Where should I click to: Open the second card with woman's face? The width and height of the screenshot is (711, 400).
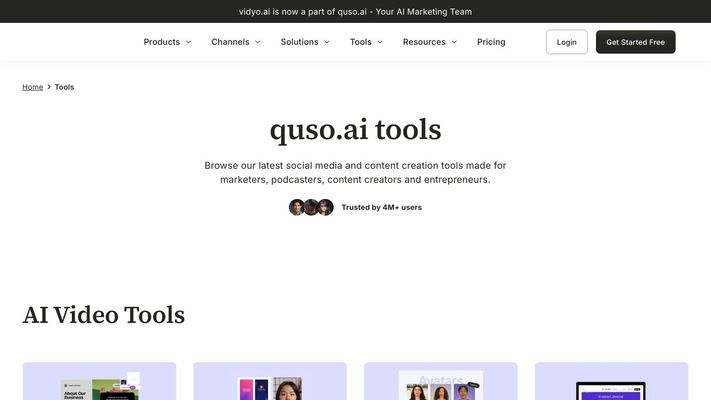coord(270,381)
